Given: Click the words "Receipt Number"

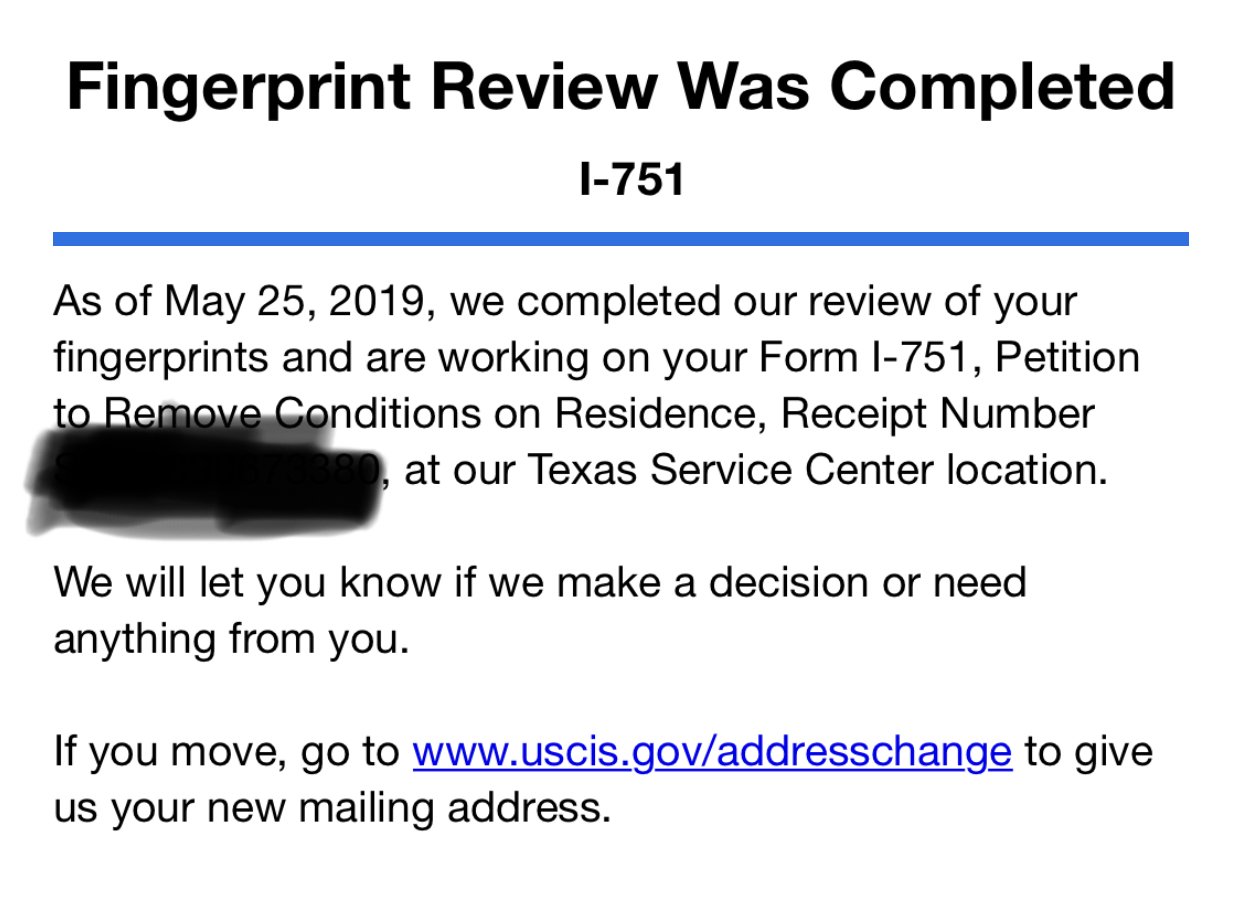Looking at the screenshot, I should click(x=937, y=414).
